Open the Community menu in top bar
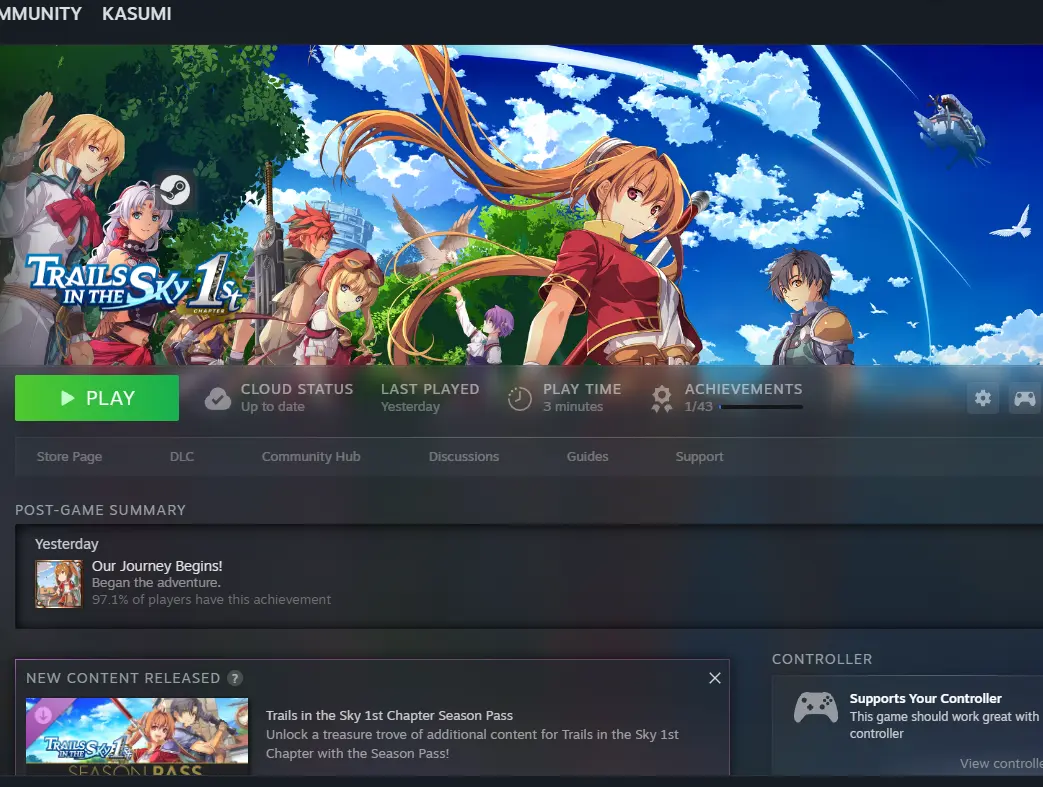This screenshot has width=1043, height=787. tap(41, 13)
